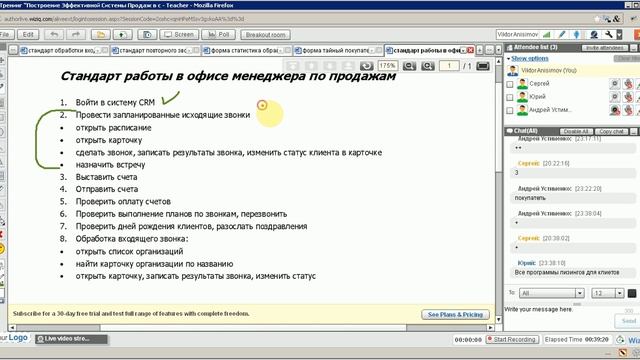Check the checkbox next to Юрий

(x=510, y=98)
